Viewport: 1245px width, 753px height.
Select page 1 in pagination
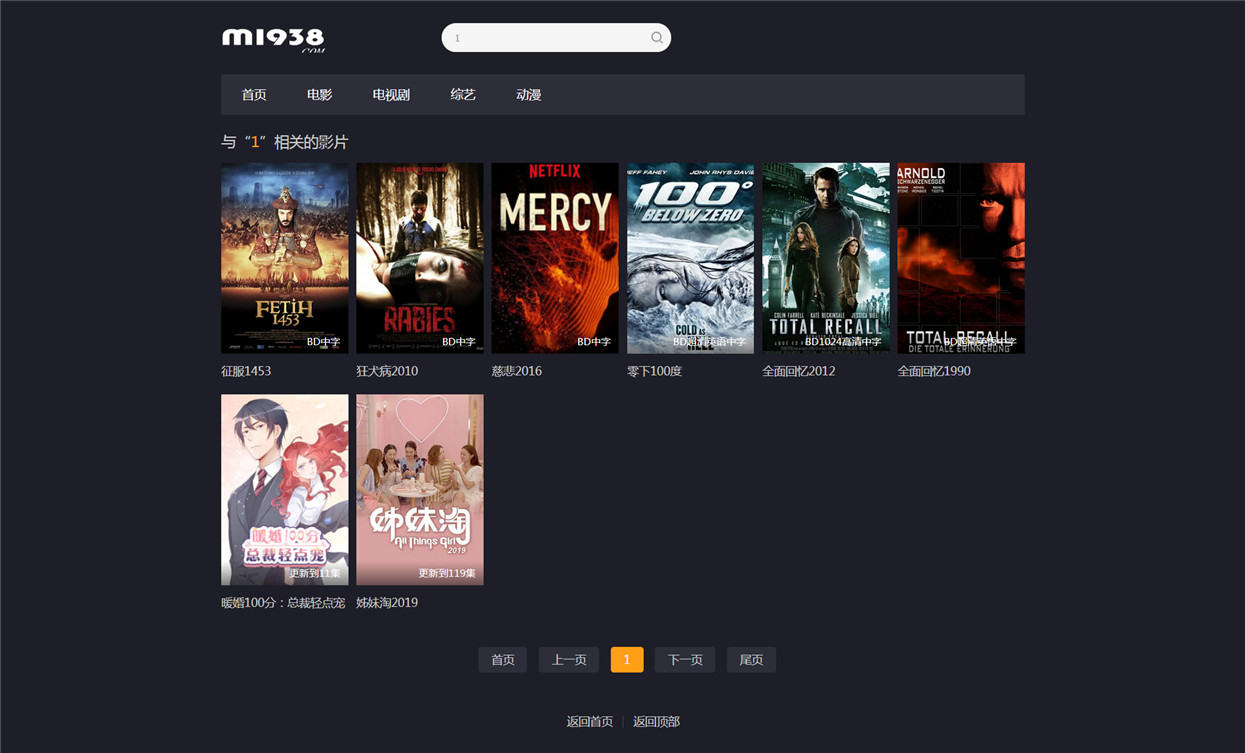pos(627,660)
